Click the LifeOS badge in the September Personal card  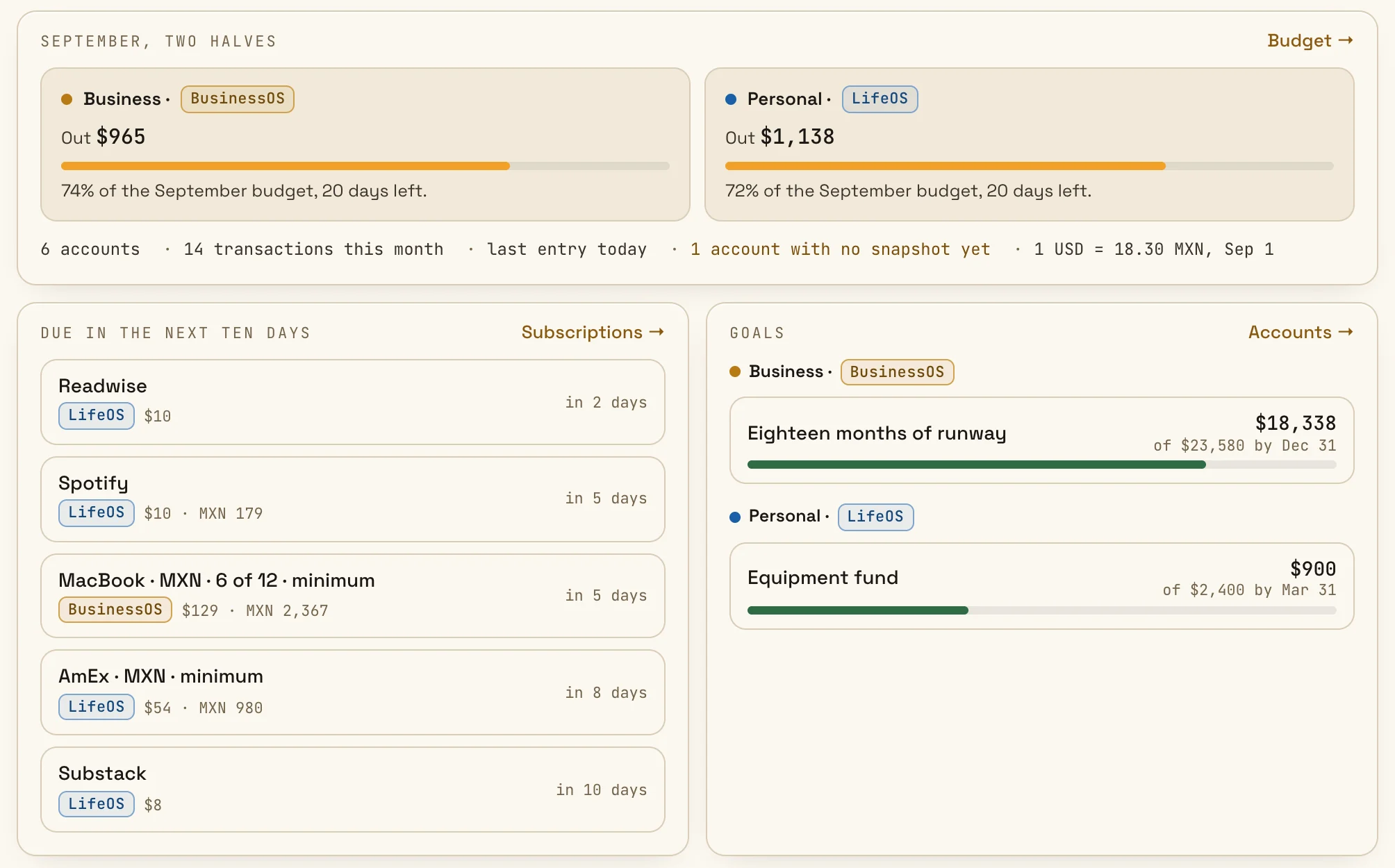(880, 99)
